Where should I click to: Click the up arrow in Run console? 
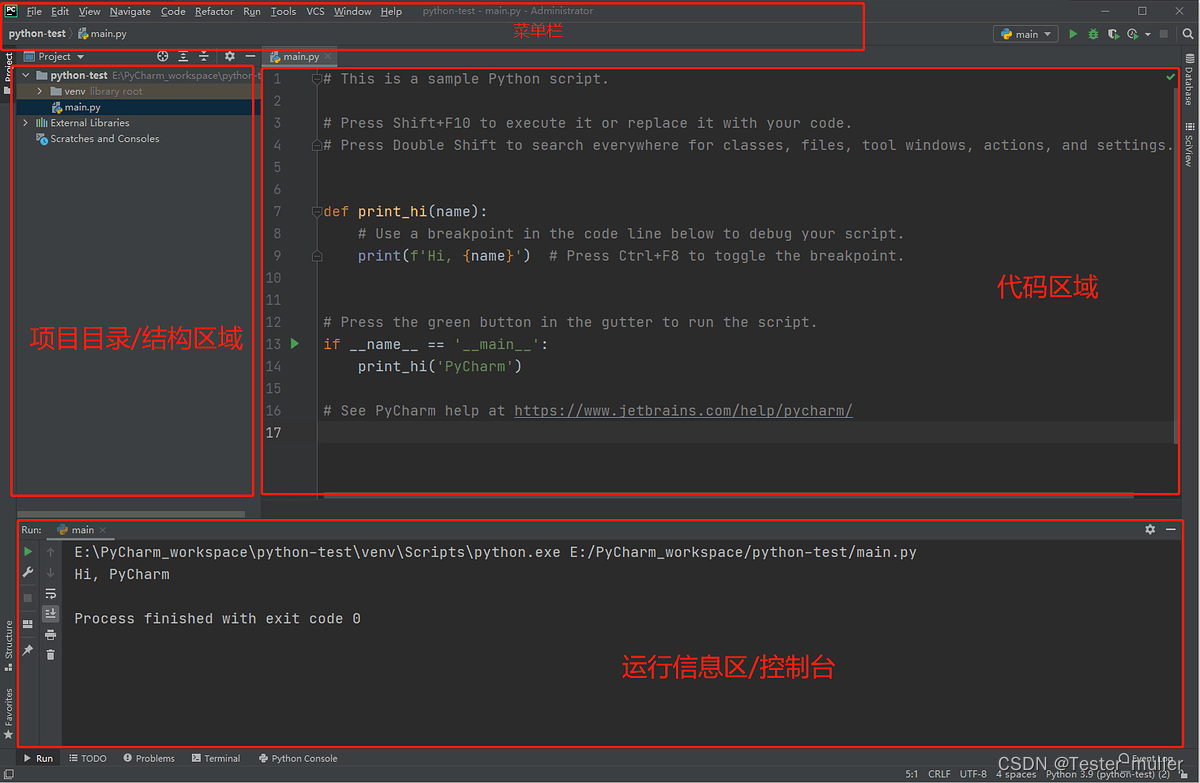[51, 551]
